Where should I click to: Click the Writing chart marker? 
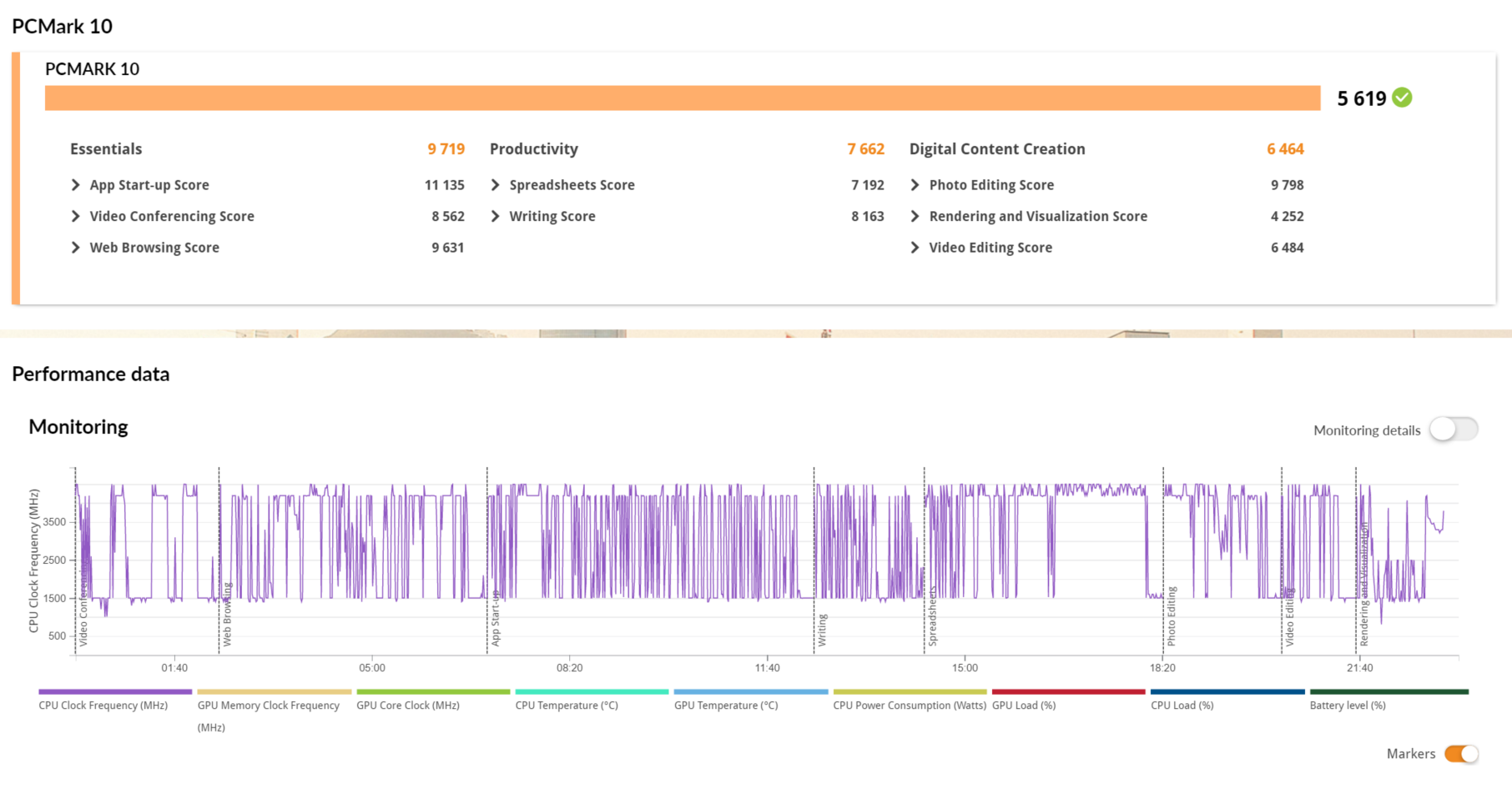coord(822,630)
